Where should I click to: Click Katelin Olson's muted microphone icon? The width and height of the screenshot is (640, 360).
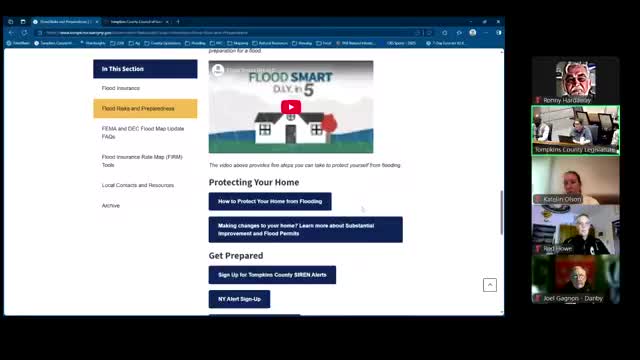coord(538,199)
